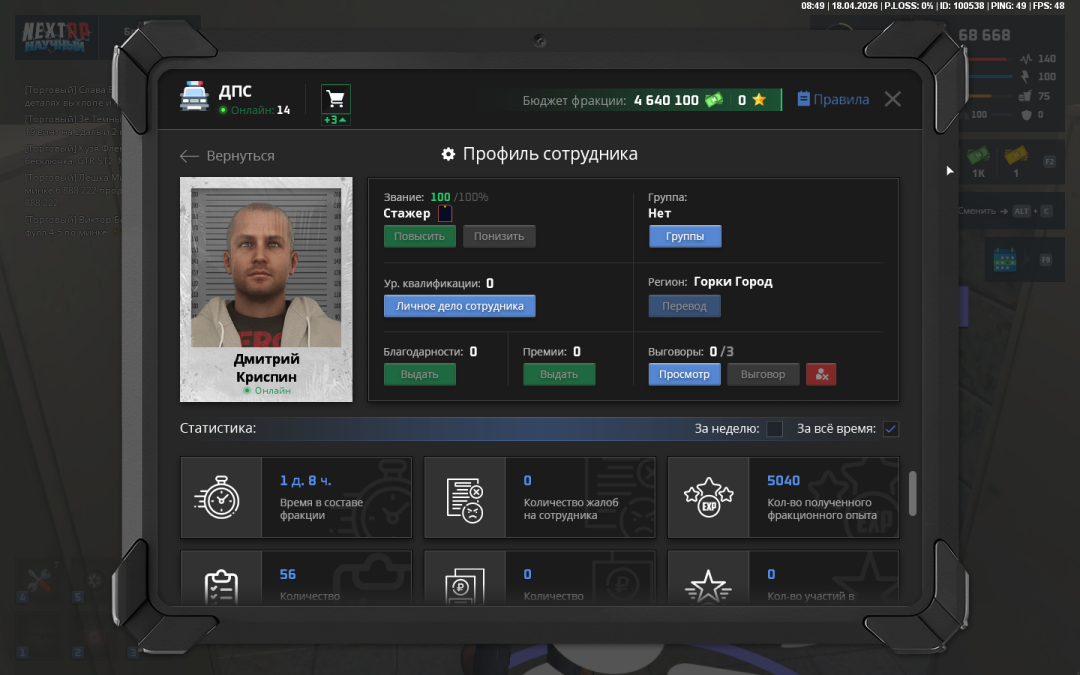The height and width of the screenshot is (675, 1080).
Task: Click Дмитрий Криспин's profile photo
Action: pos(266,266)
